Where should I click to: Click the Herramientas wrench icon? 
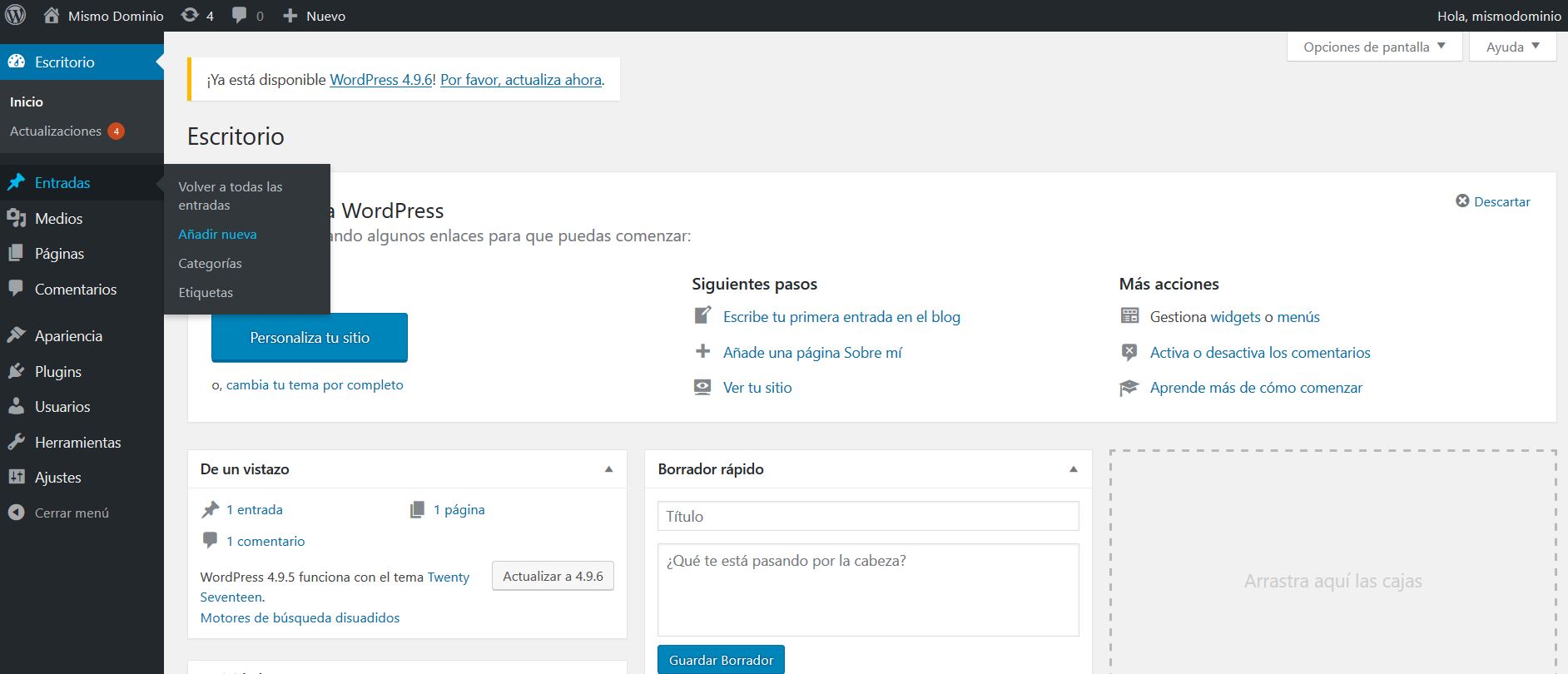coord(16,442)
